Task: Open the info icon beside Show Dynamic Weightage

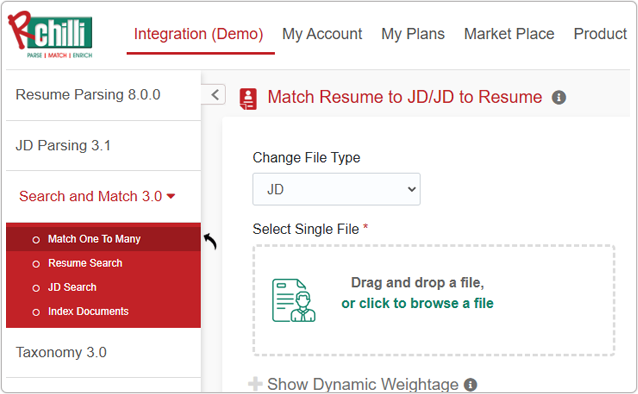Action: click(x=470, y=384)
